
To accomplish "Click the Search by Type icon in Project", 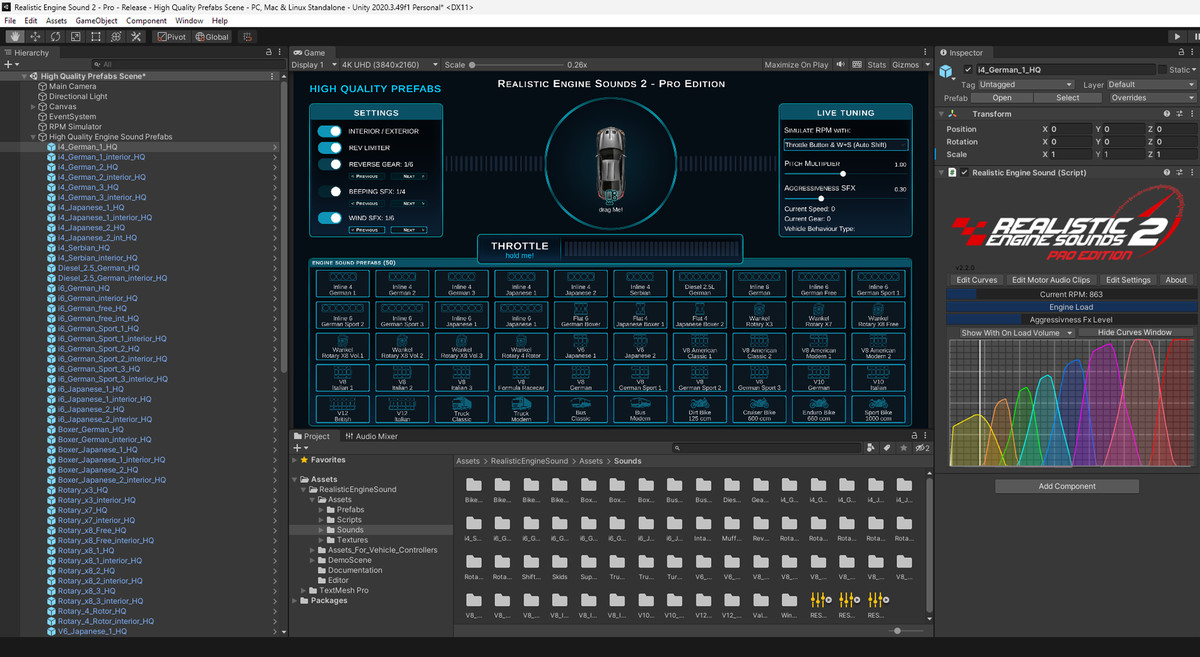I will [x=872, y=448].
